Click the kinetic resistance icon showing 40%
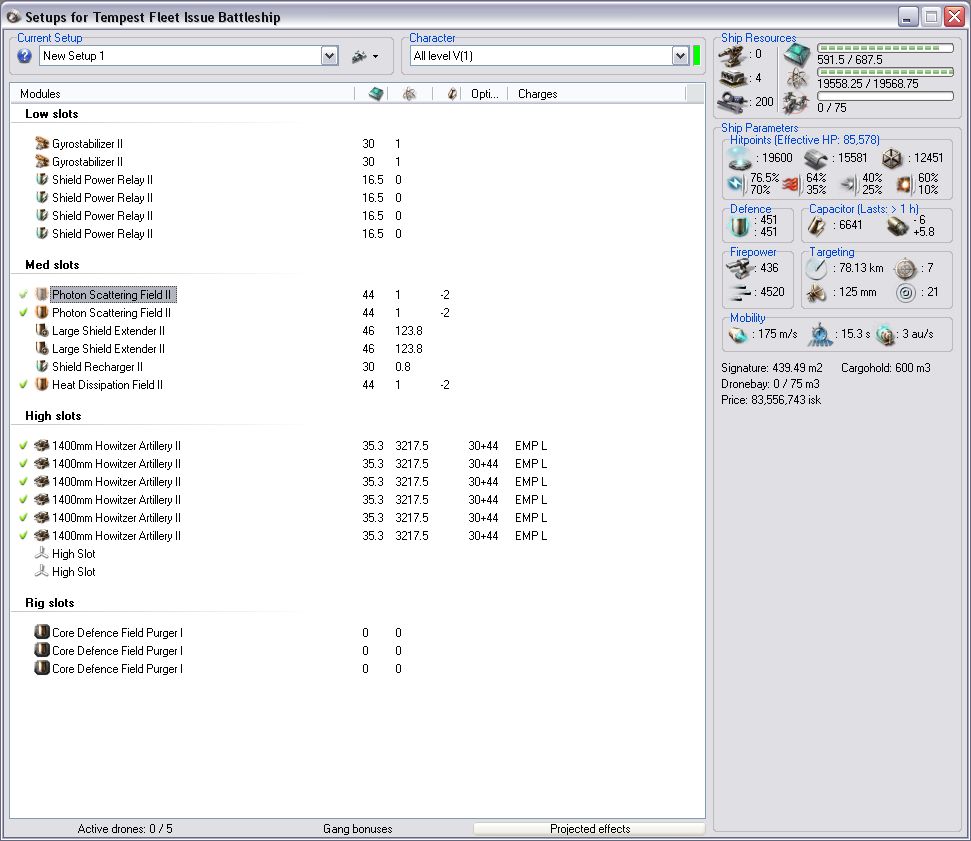This screenshot has width=971, height=841. tap(848, 183)
